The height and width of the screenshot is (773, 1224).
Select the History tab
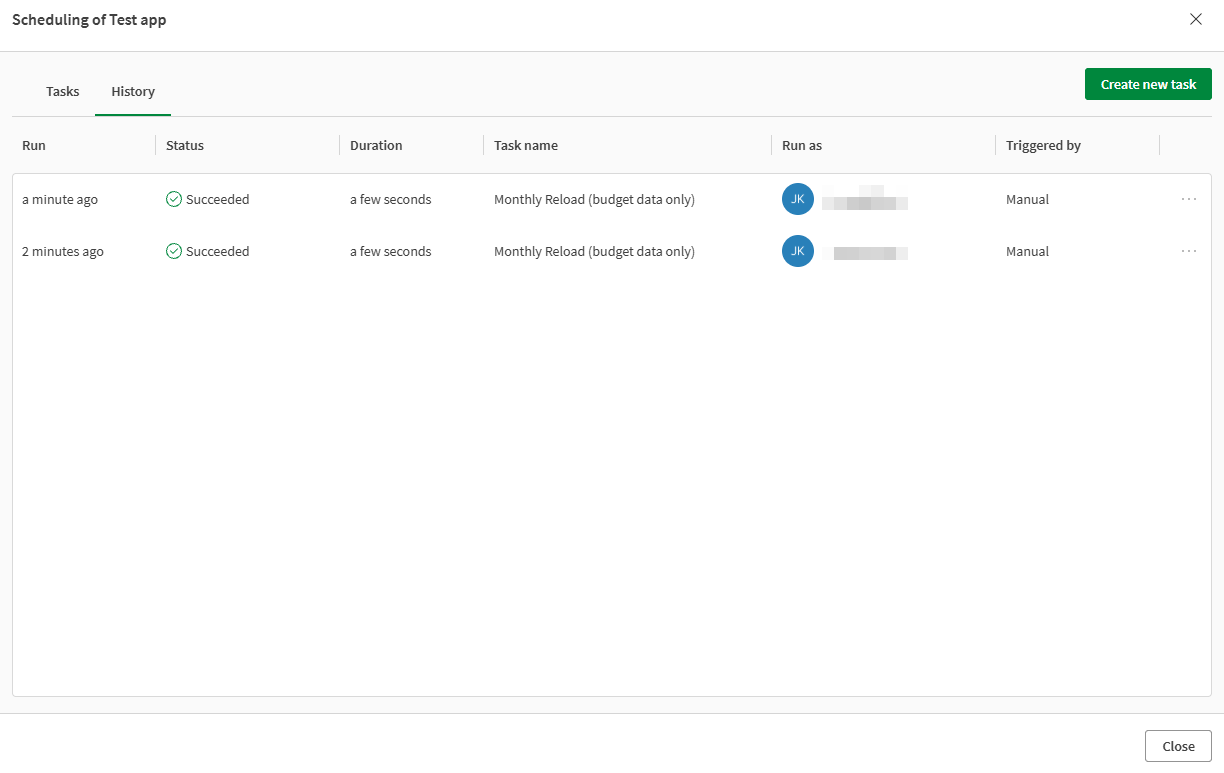click(132, 91)
